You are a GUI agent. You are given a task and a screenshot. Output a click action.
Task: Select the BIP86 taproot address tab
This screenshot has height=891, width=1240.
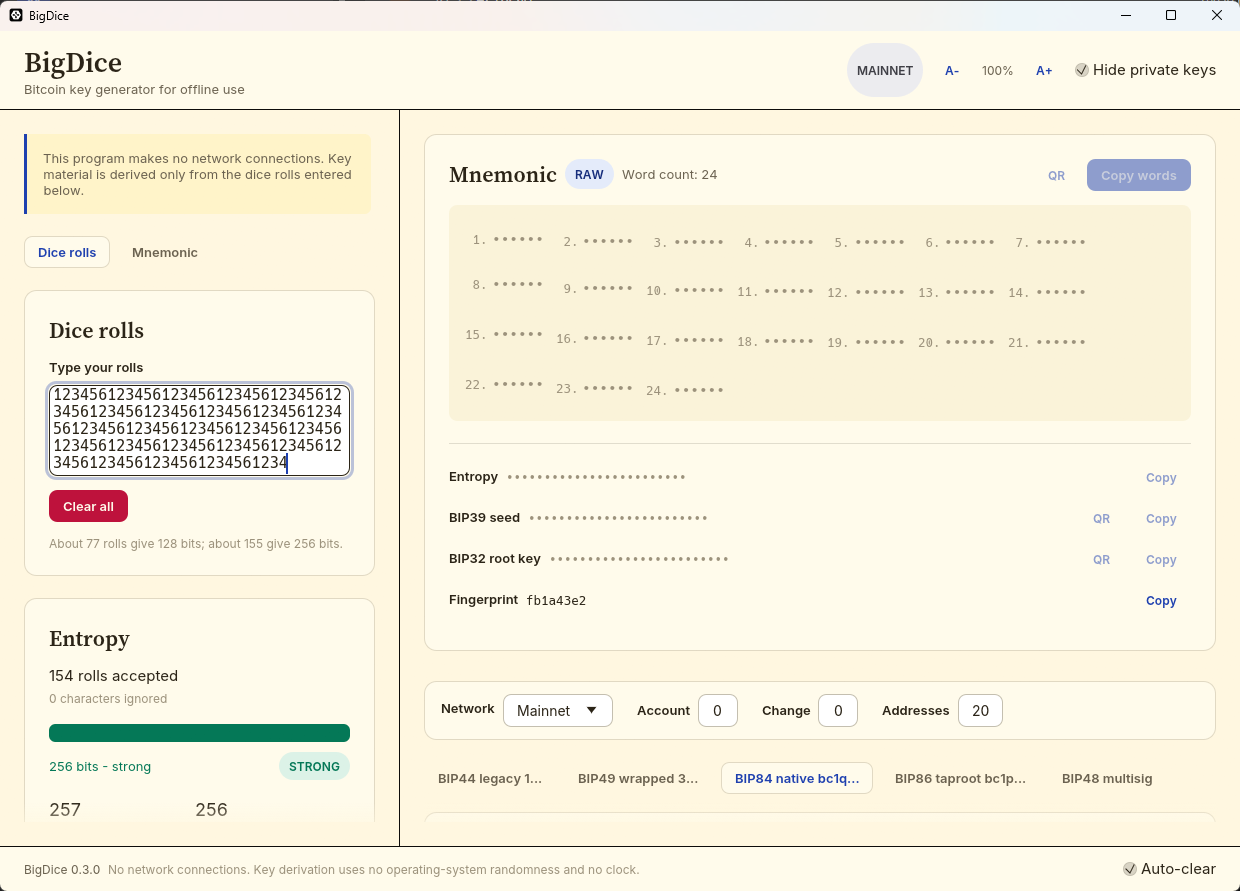pos(960,778)
